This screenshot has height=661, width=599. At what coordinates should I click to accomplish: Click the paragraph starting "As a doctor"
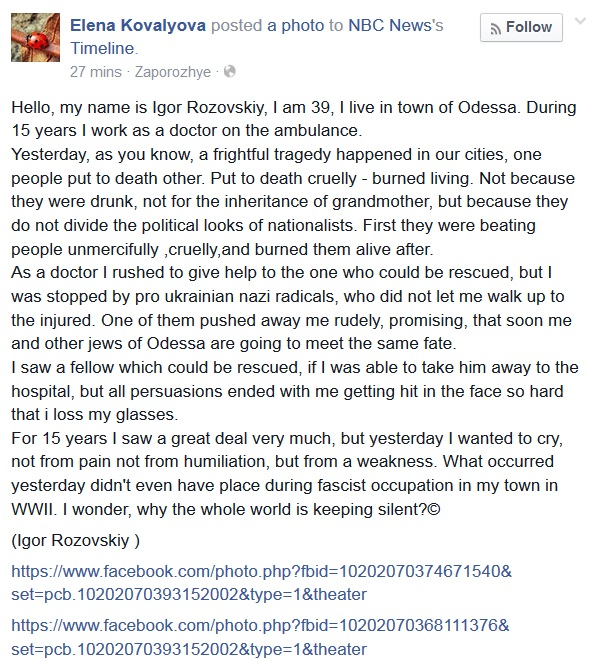(291, 308)
